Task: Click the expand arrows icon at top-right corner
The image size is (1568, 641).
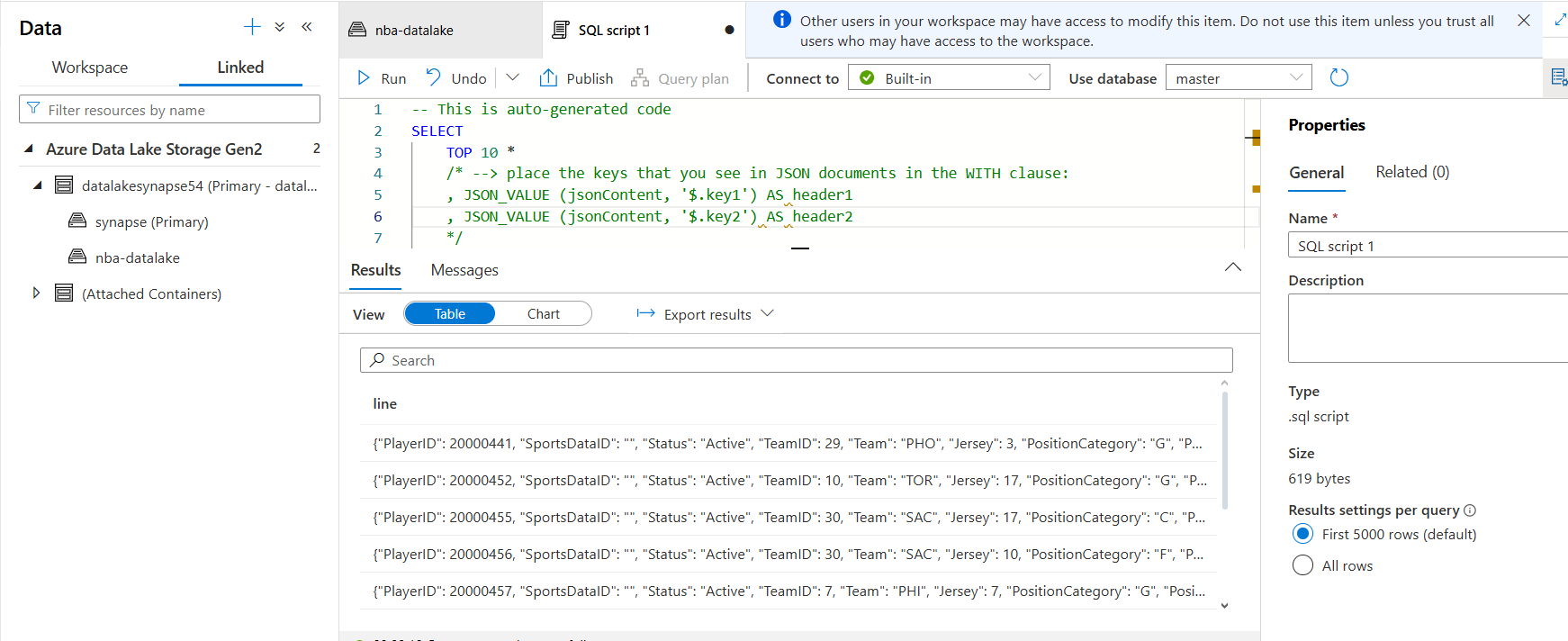Action: 1560,19
